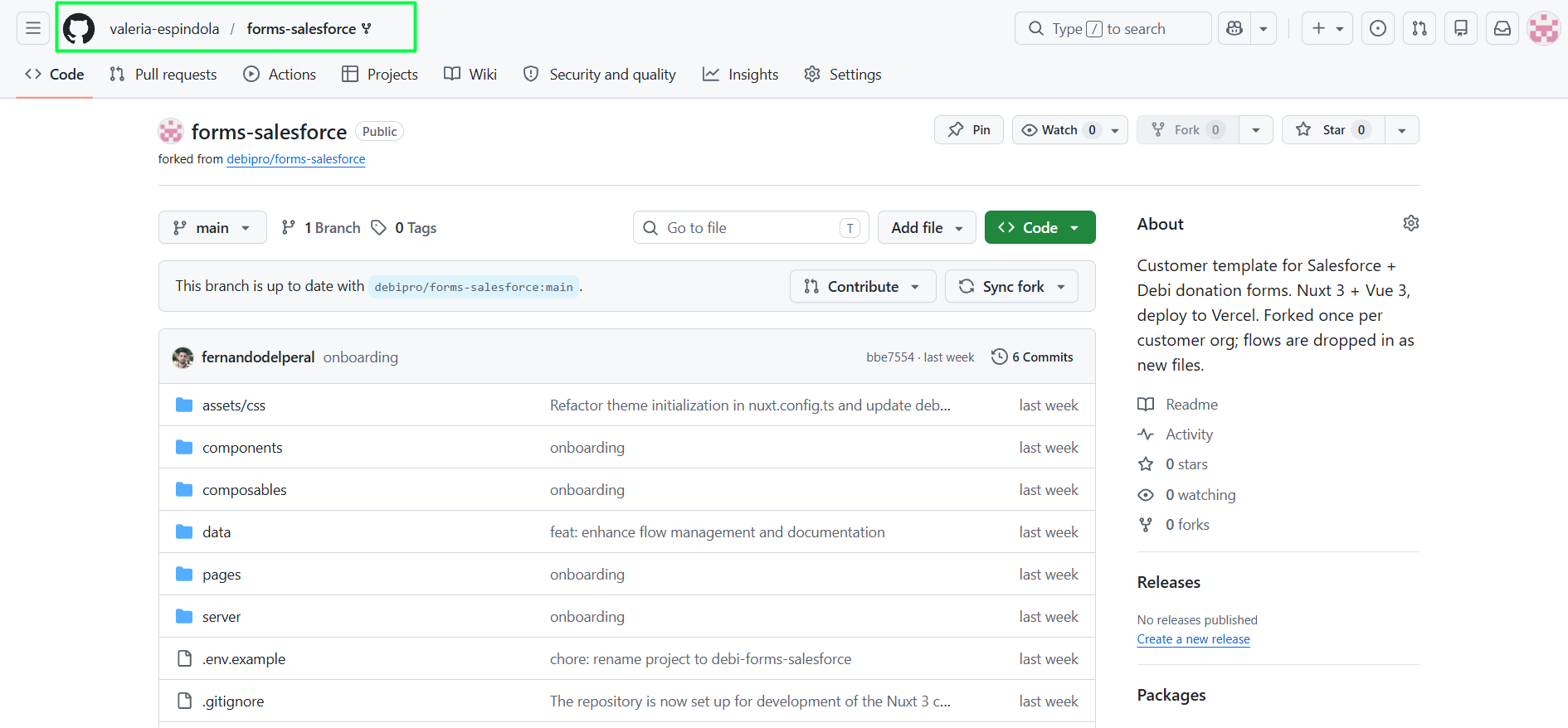The image size is (1568, 728).
Task: Open the Releases section heading link
Action: (1169, 582)
